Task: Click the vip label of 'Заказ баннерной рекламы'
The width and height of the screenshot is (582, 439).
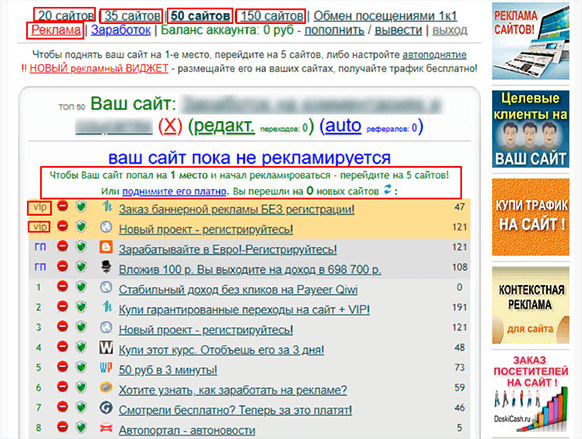Action: click(x=39, y=207)
